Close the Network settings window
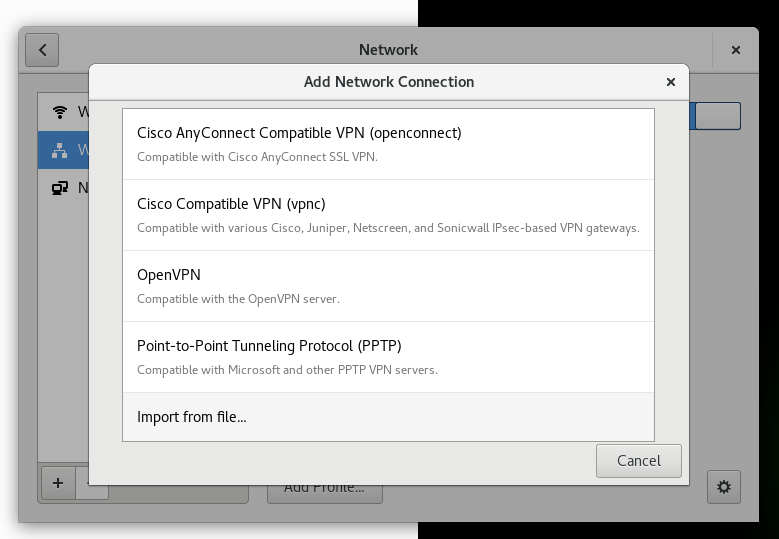Viewport: 779px width, 539px height. coord(736,50)
